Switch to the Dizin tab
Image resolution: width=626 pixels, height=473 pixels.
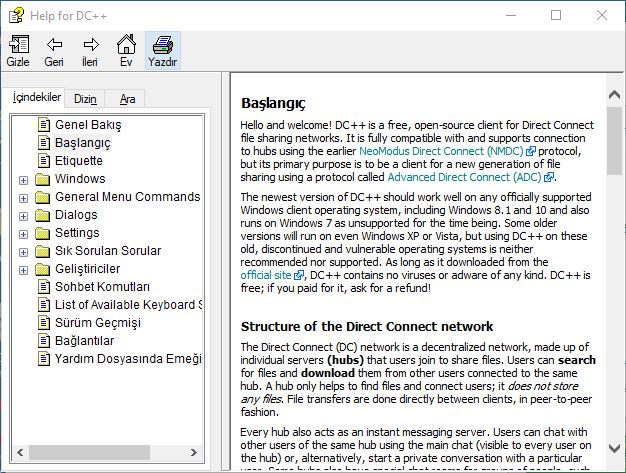click(85, 99)
